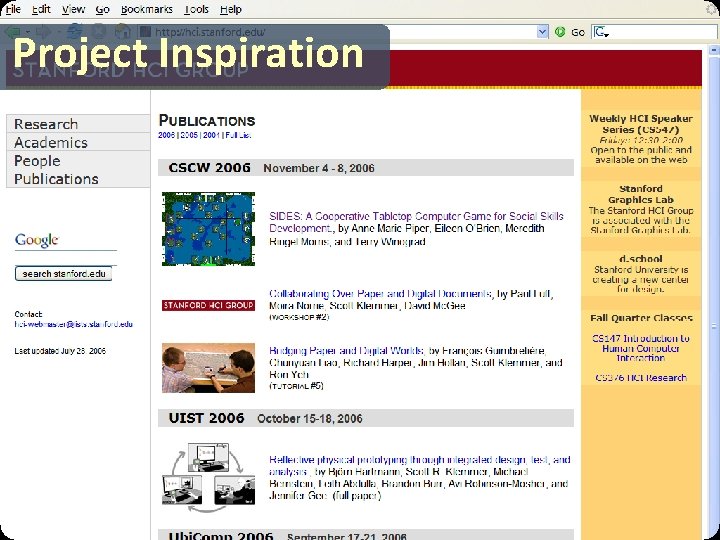720x540 pixels.
Task: Click the red Stanford HCI Group thumbnail
Action: 208,305
